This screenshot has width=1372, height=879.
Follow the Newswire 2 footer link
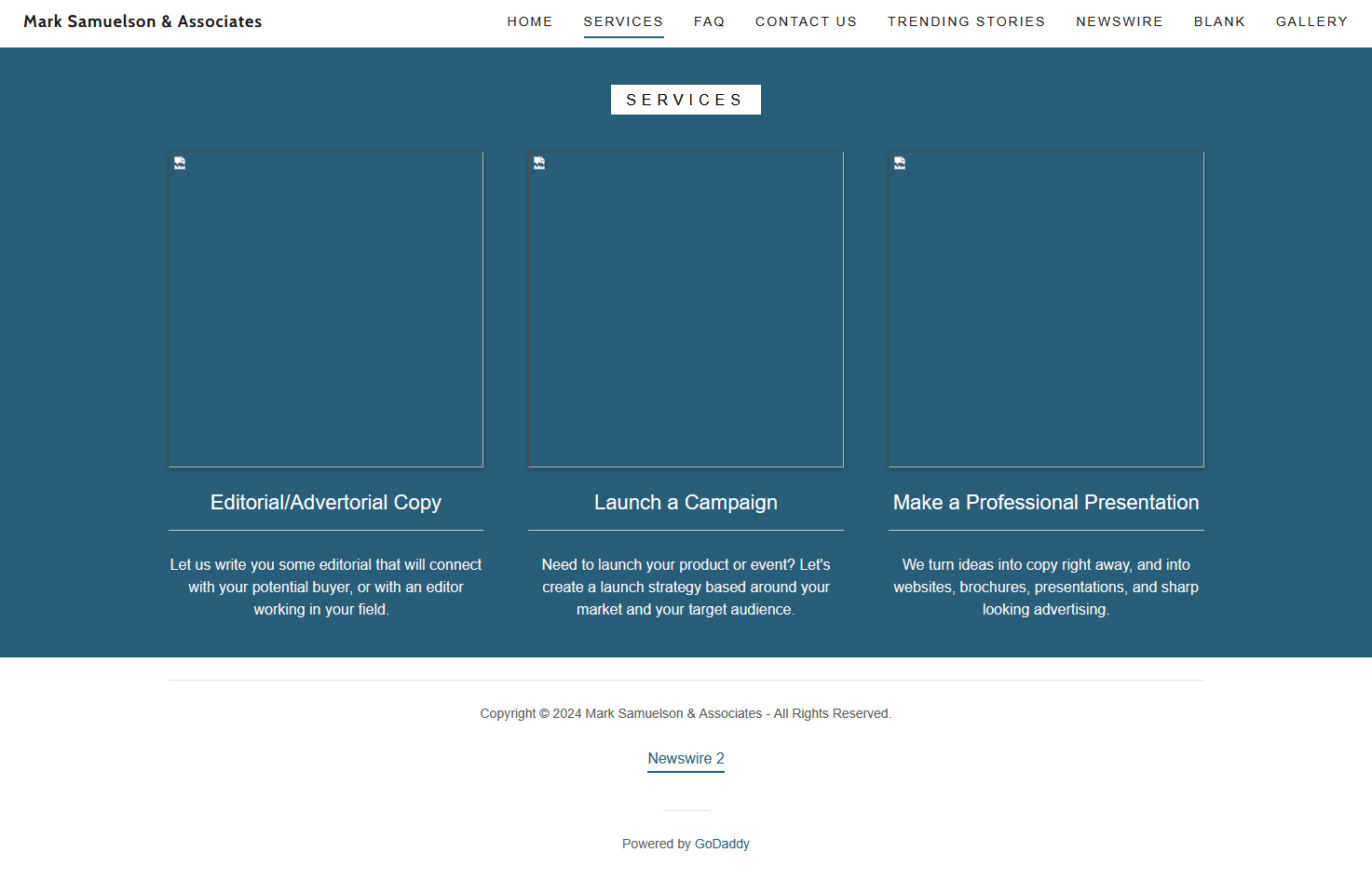tap(686, 759)
